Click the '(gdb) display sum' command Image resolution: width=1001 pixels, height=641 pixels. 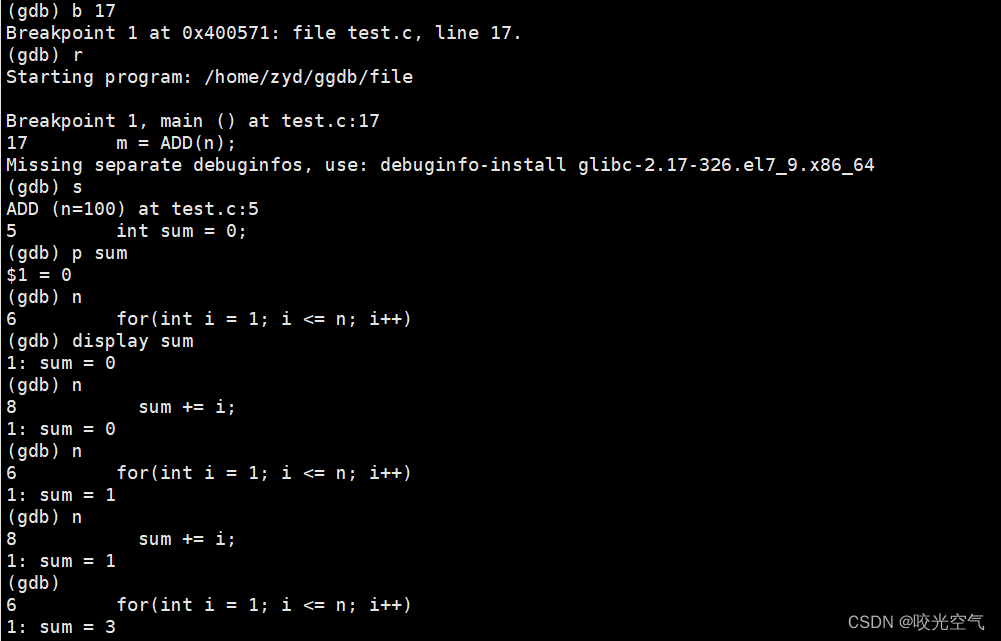click(x=100, y=341)
